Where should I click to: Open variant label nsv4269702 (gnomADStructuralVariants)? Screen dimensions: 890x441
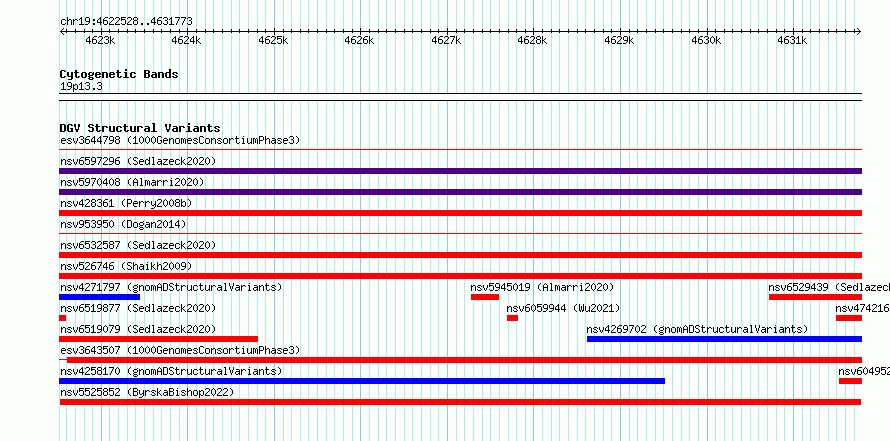(x=697, y=329)
